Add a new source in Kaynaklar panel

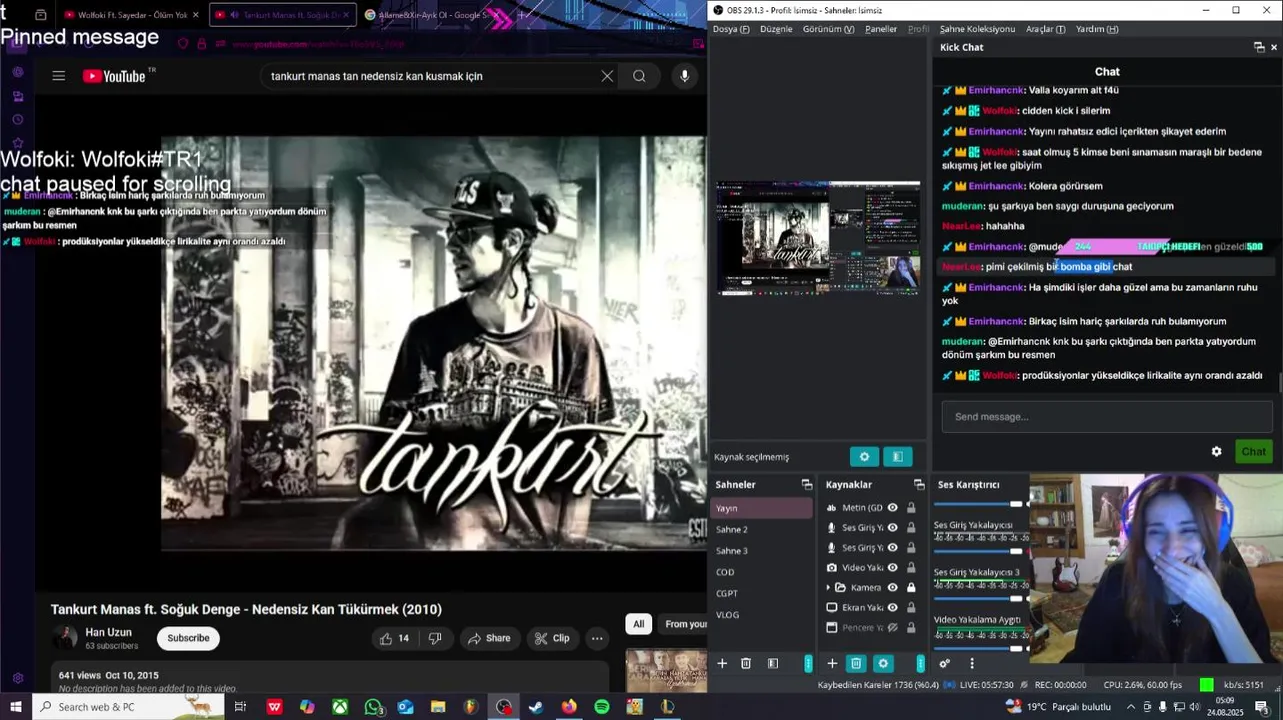[832, 663]
